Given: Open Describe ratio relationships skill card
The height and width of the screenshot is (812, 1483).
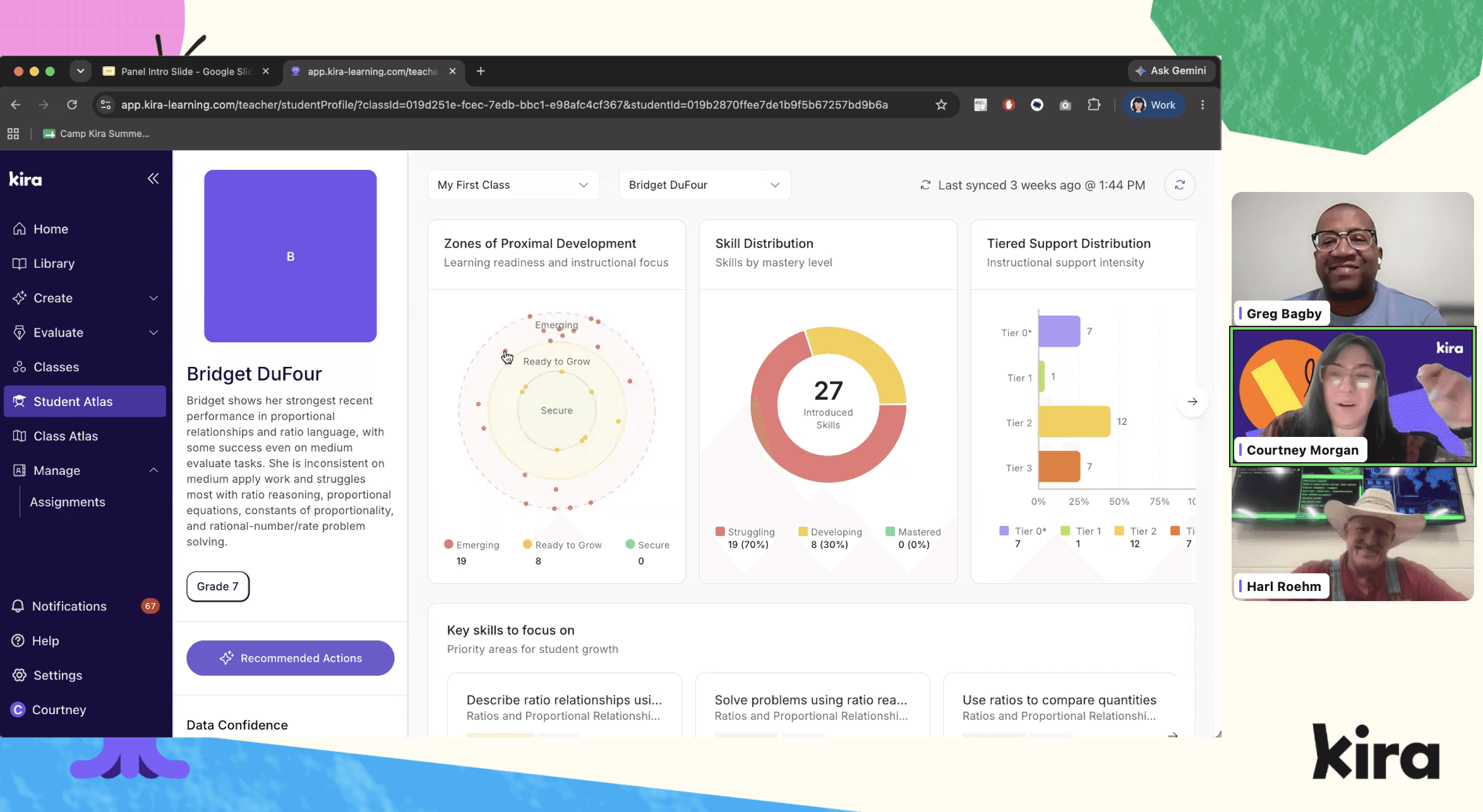Looking at the screenshot, I should pyautogui.click(x=565, y=707).
